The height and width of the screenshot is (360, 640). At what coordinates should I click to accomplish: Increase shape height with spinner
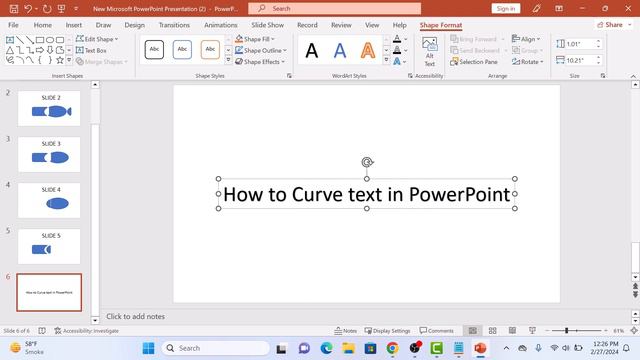[598, 41]
